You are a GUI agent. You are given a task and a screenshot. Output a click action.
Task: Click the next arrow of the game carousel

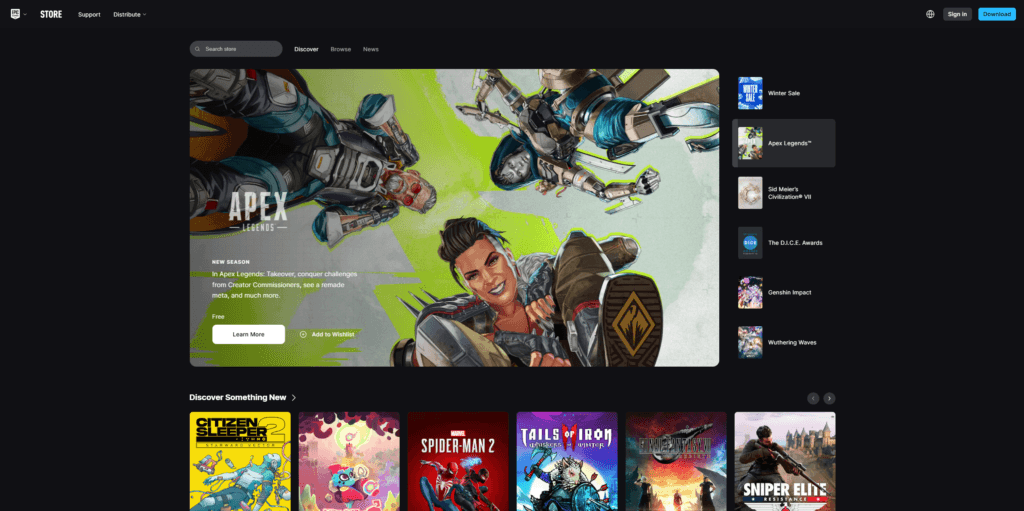pyautogui.click(x=829, y=398)
